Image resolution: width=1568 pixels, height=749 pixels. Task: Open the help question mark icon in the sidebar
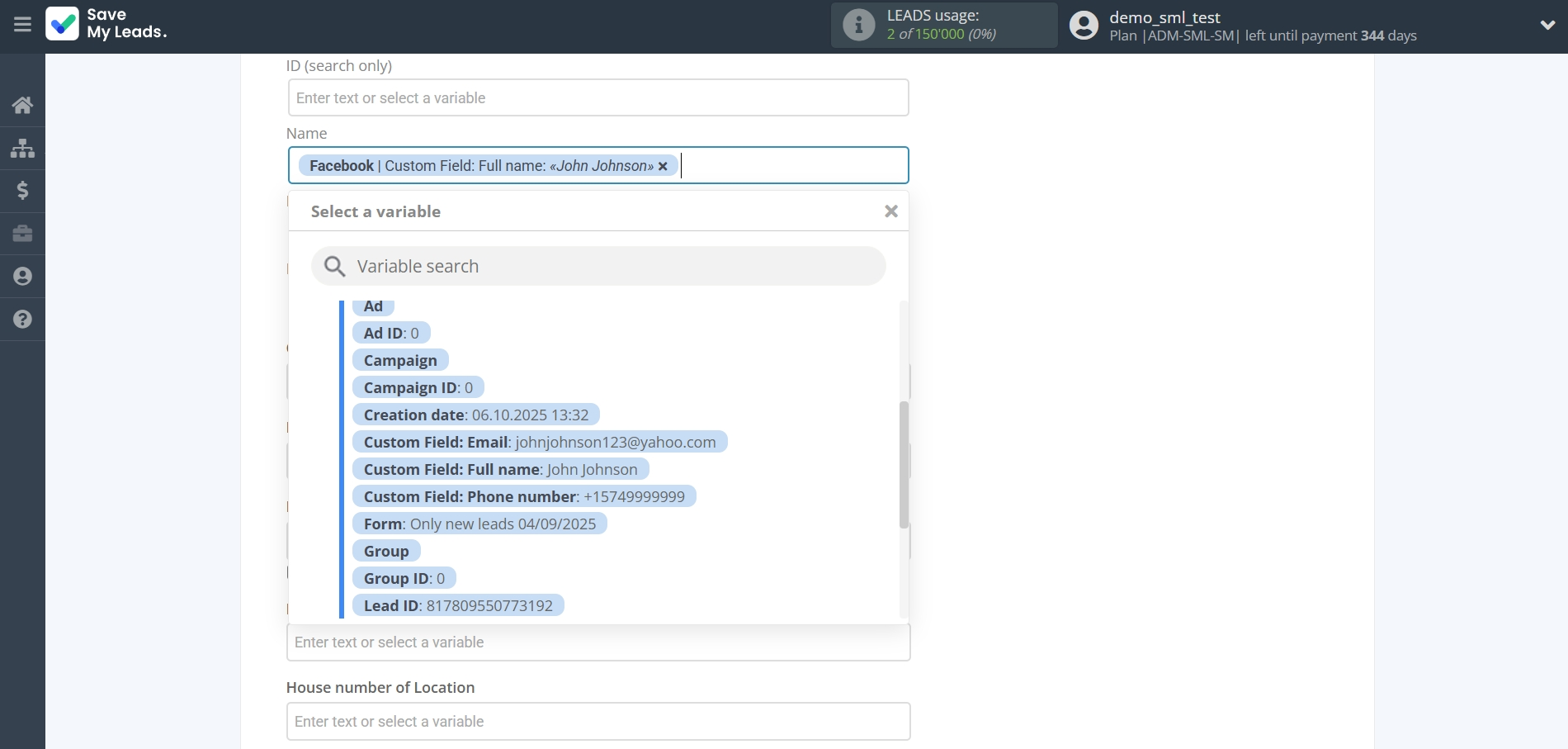(22, 320)
